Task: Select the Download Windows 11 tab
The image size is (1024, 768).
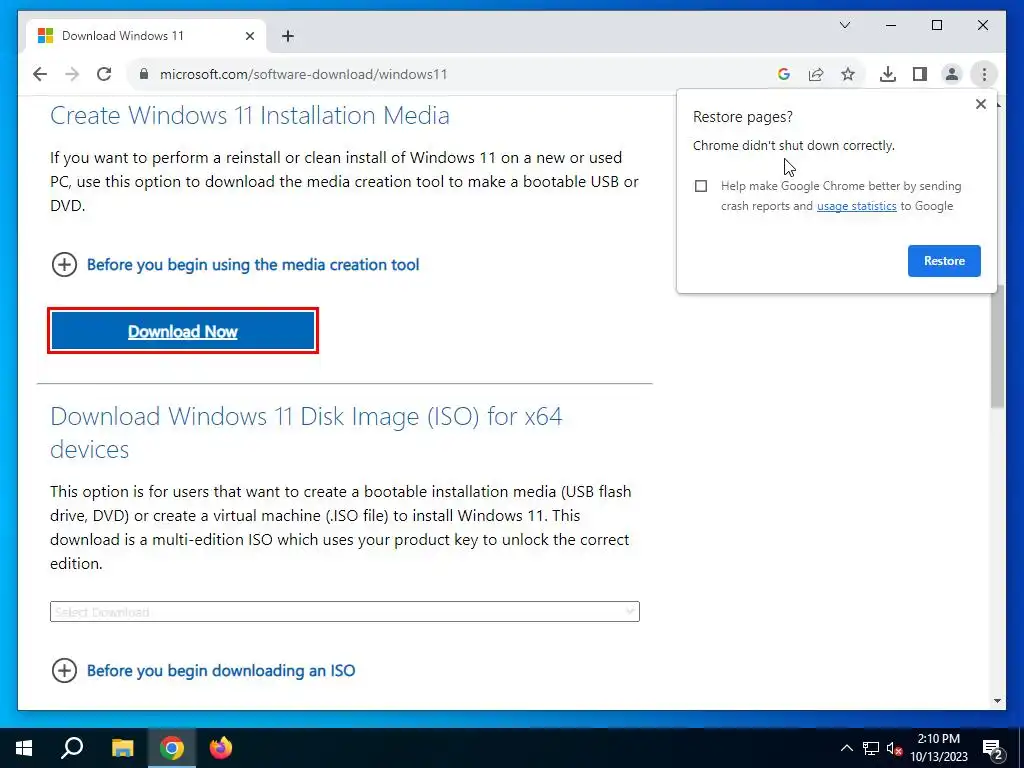Action: (146, 36)
